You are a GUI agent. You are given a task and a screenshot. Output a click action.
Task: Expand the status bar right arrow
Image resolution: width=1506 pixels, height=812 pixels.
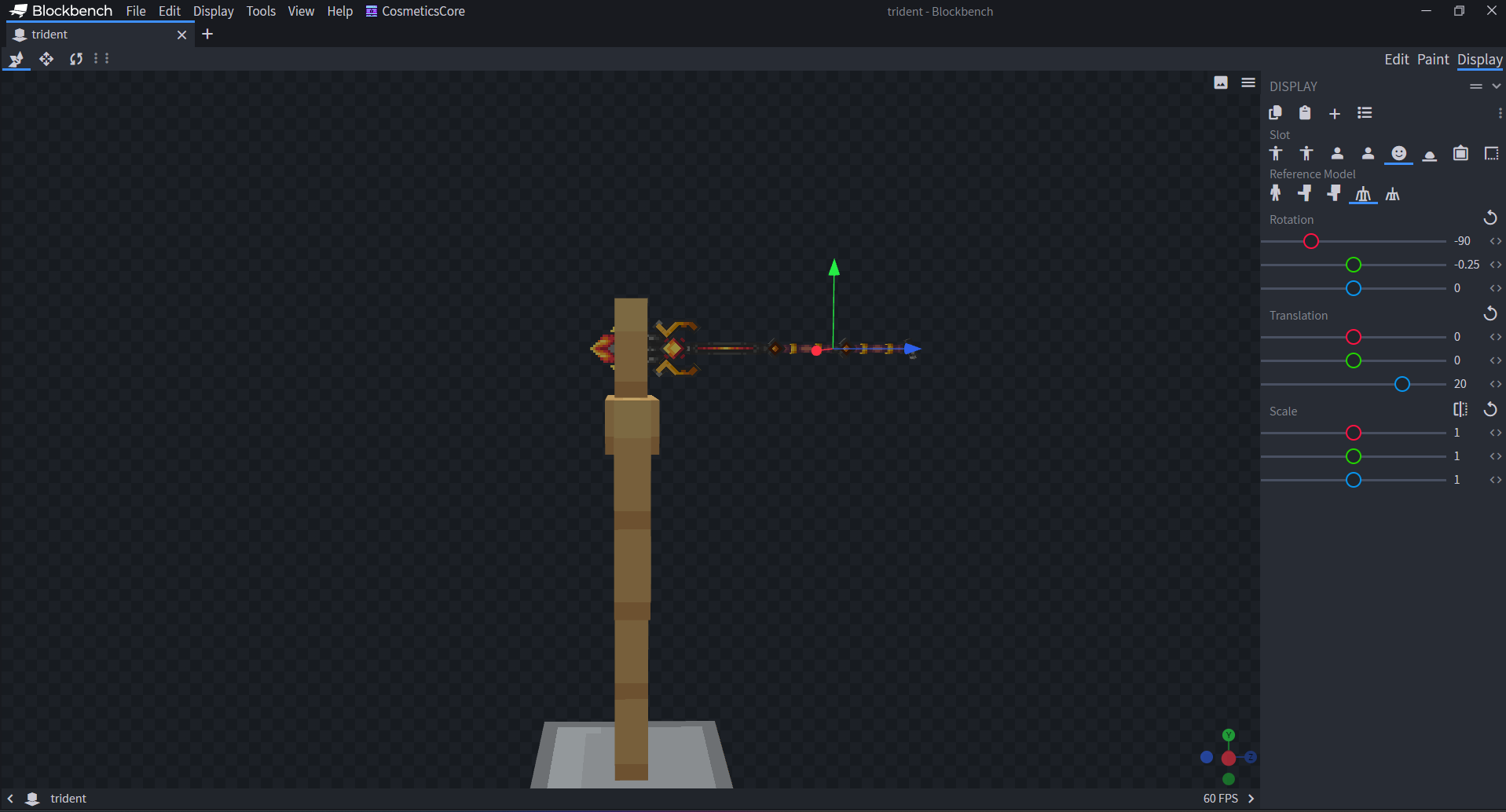point(1251,798)
